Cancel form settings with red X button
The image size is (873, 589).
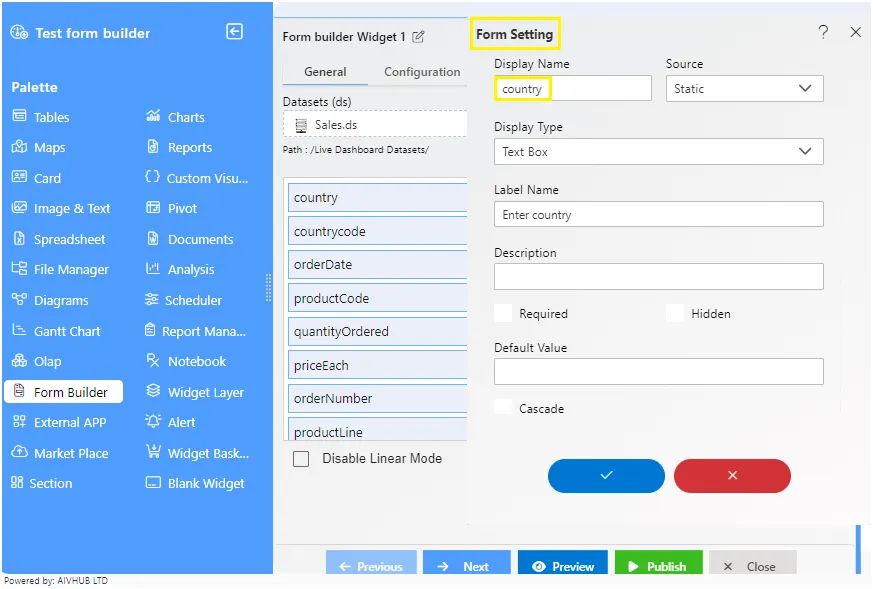[732, 475]
